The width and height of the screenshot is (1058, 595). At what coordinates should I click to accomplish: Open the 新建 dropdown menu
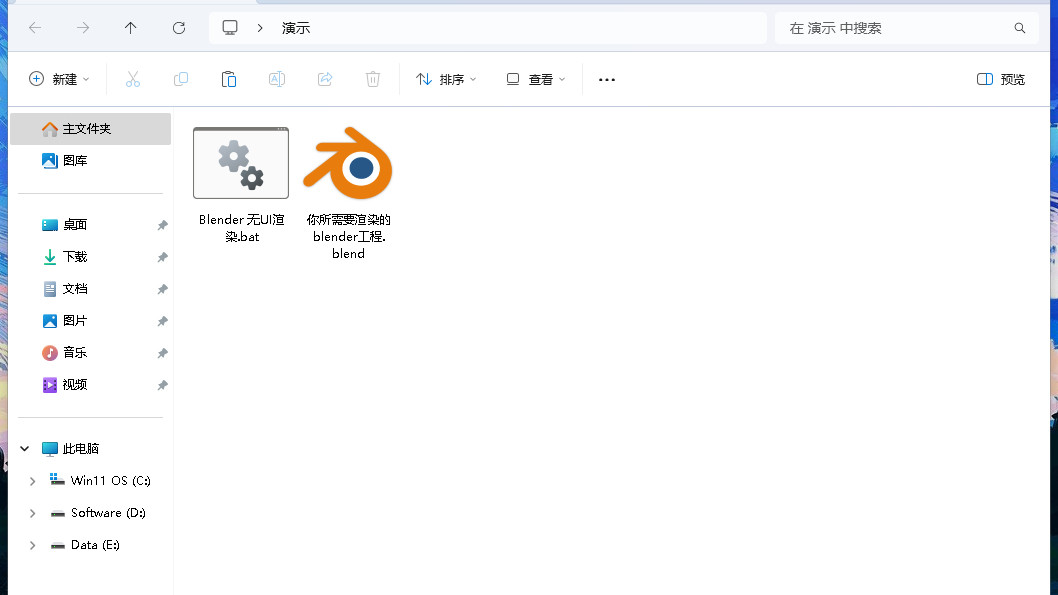pyautogui.click(x=59, y=79)
